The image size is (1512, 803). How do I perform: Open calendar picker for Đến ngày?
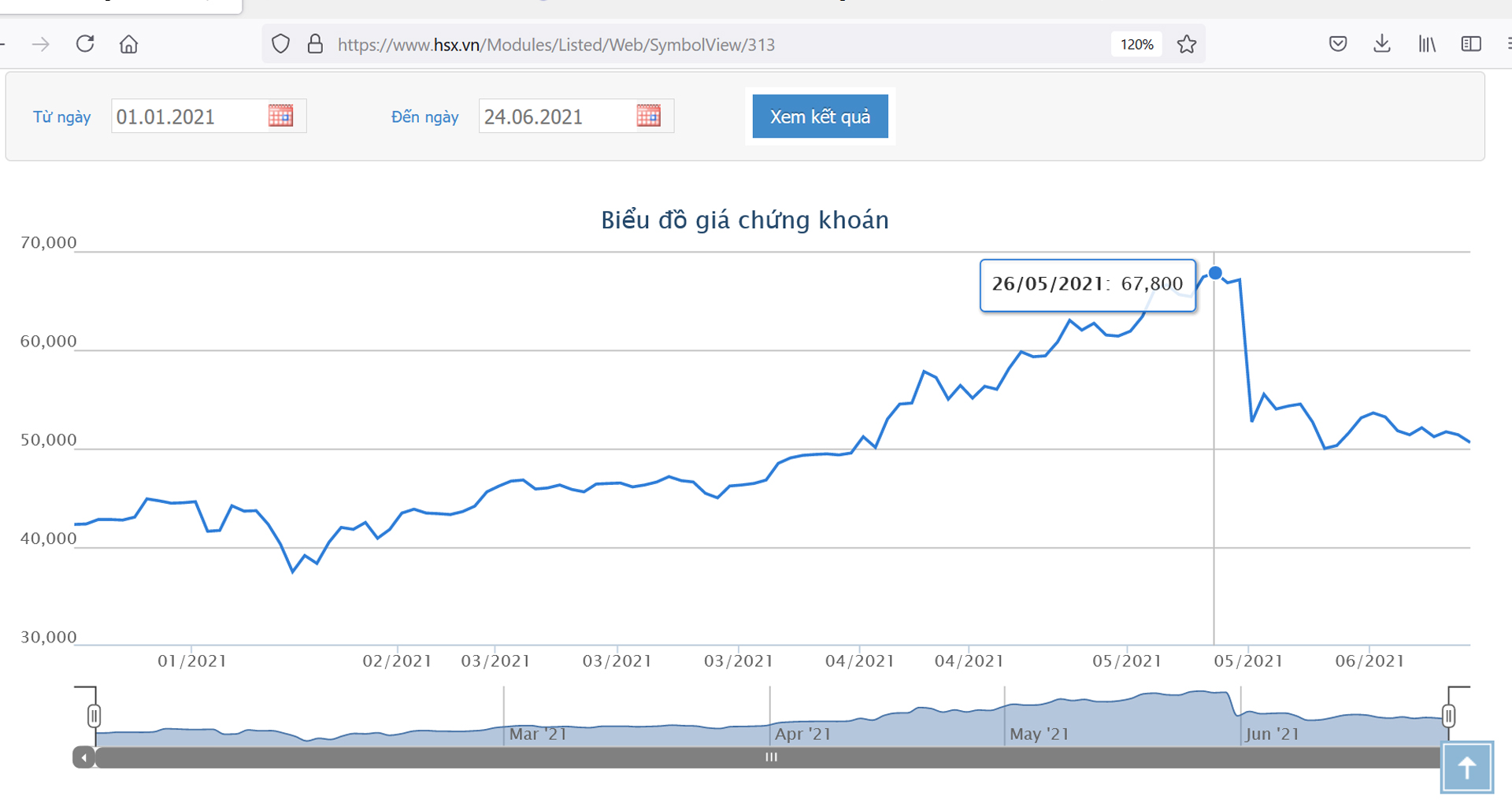(x=648, y=116)
